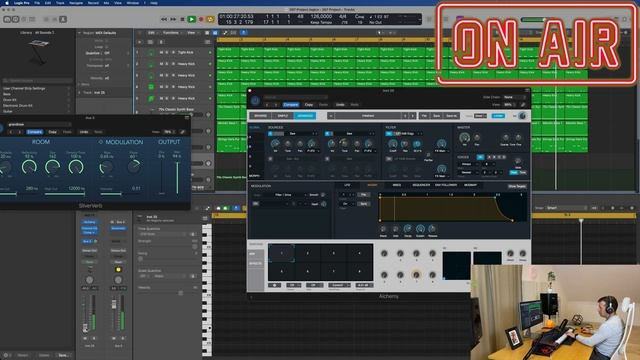
Task: Click the Library search field
Action: tap(38, 81)
